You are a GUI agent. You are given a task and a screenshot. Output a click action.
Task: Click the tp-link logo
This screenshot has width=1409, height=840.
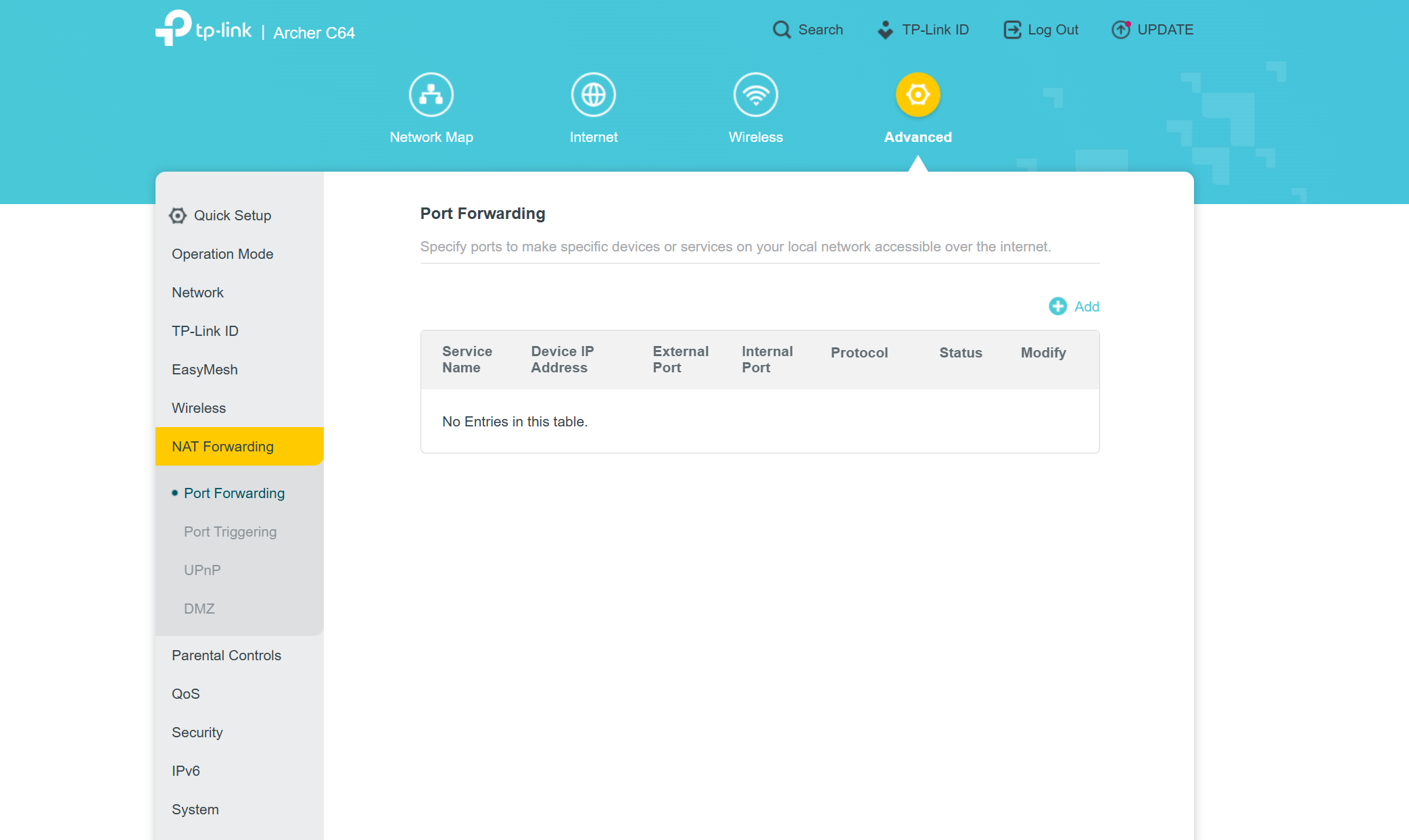pyautogui.click(x=204, y=28)
